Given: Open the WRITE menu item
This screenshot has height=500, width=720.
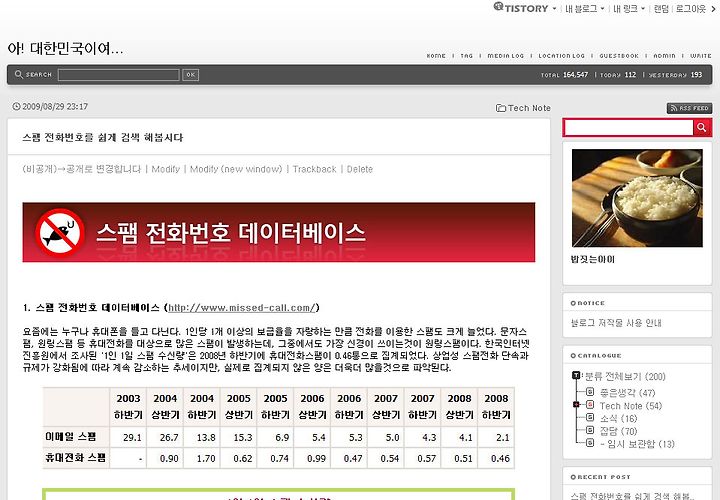Looking at the screenshot, I should point(701,56).
